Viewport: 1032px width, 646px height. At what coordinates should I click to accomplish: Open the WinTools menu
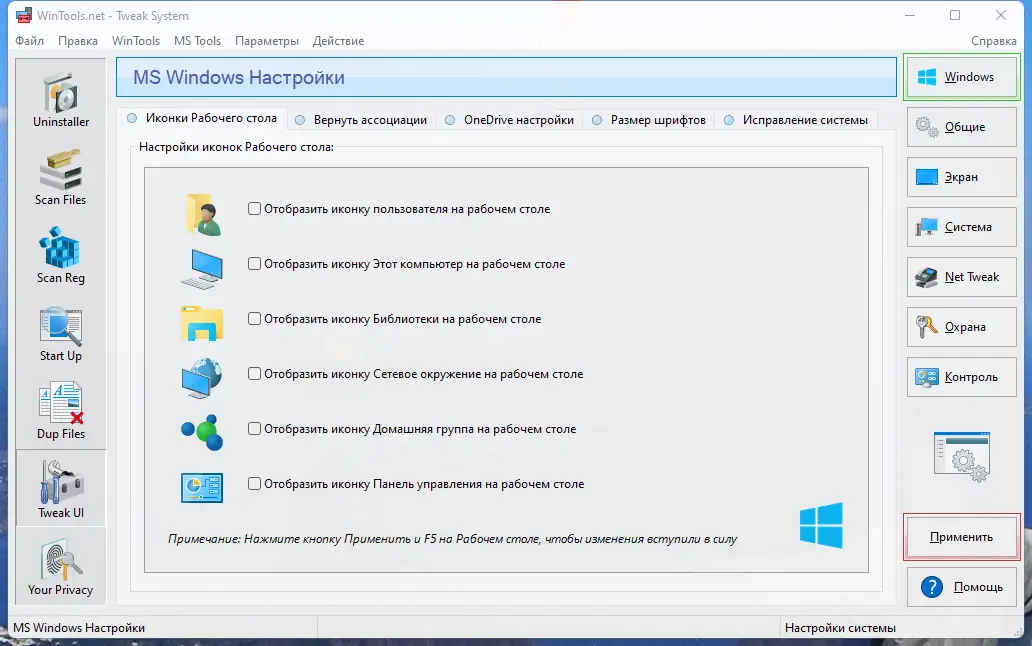point(136,41)
